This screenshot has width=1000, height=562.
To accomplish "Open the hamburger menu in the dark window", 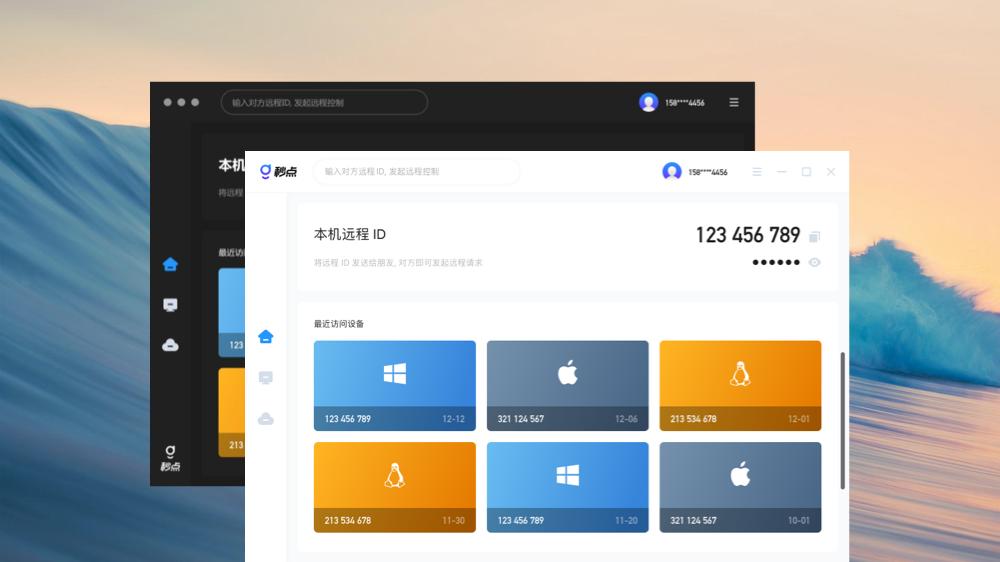I will coord(734,102).
